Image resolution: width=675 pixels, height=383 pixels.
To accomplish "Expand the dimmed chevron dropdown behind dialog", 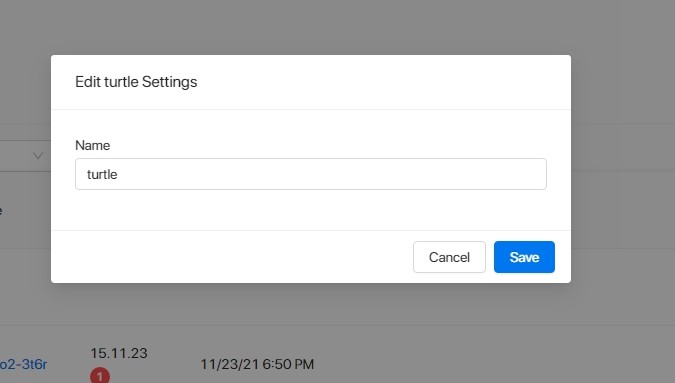I will (38, 156).
